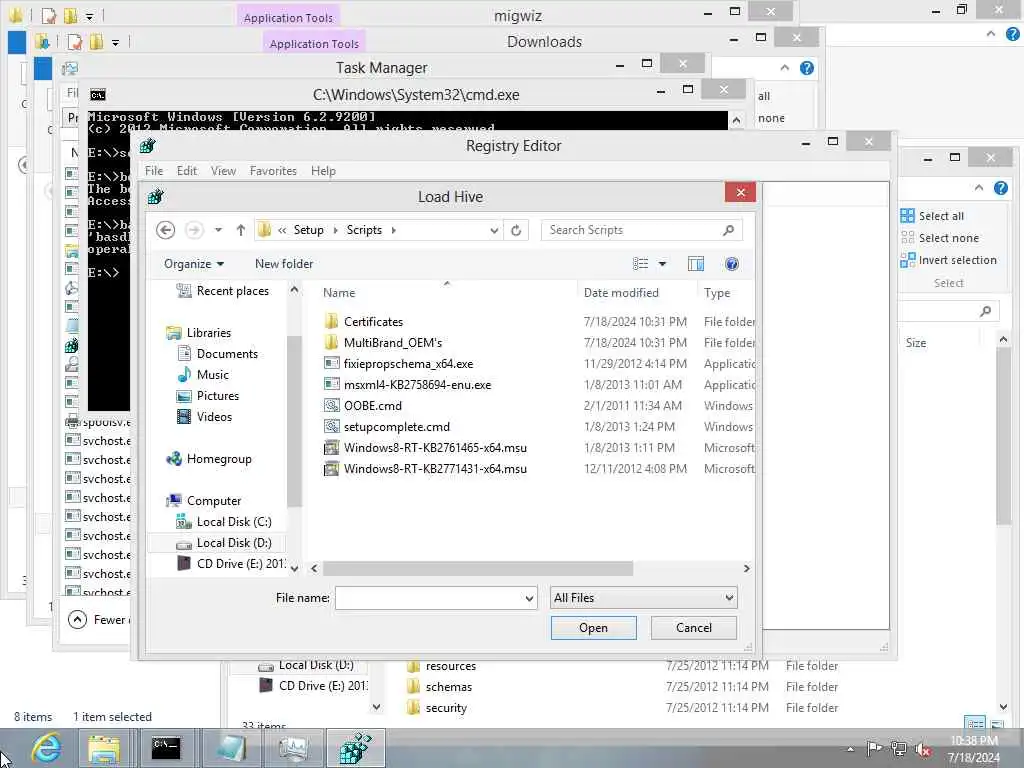The width and height of the screenshot is (1024, 768).
Task: Collapse Task Manager with Fewer details
Action: 99,619
